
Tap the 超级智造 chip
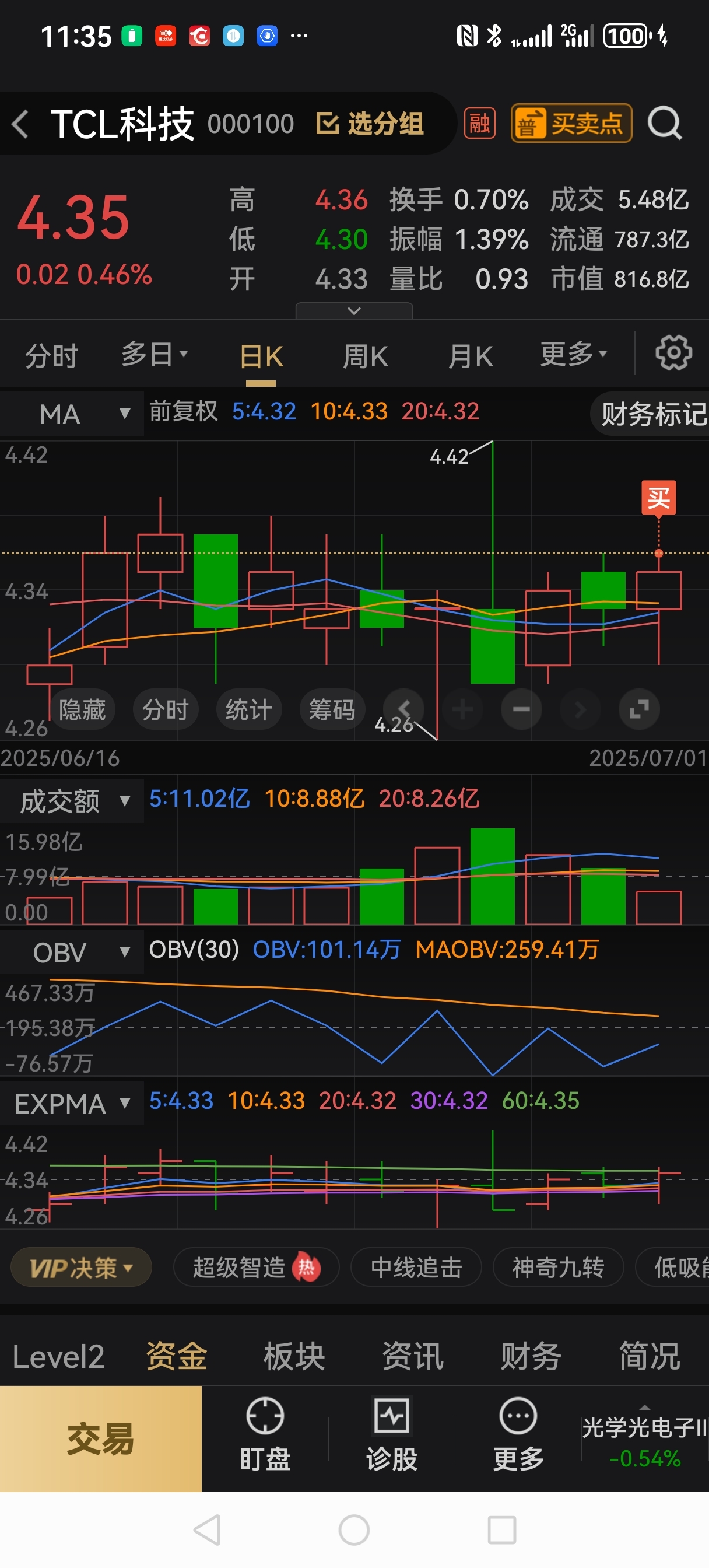[x=255, y=1268]
